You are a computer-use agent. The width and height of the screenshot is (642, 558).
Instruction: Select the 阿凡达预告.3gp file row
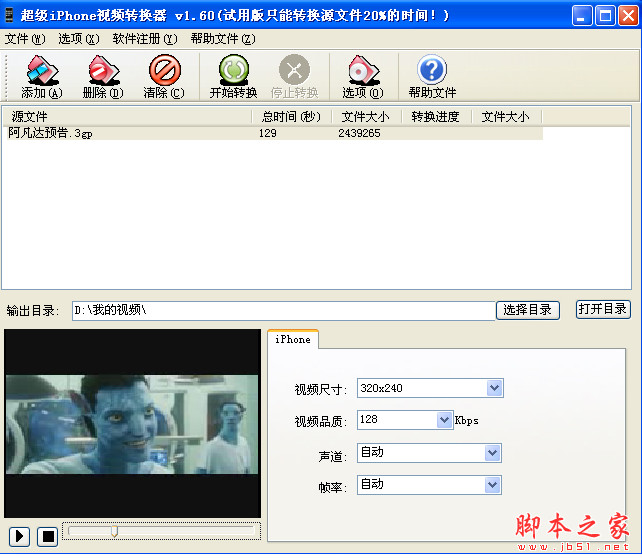pyautogui.click(x=275, y=133)
